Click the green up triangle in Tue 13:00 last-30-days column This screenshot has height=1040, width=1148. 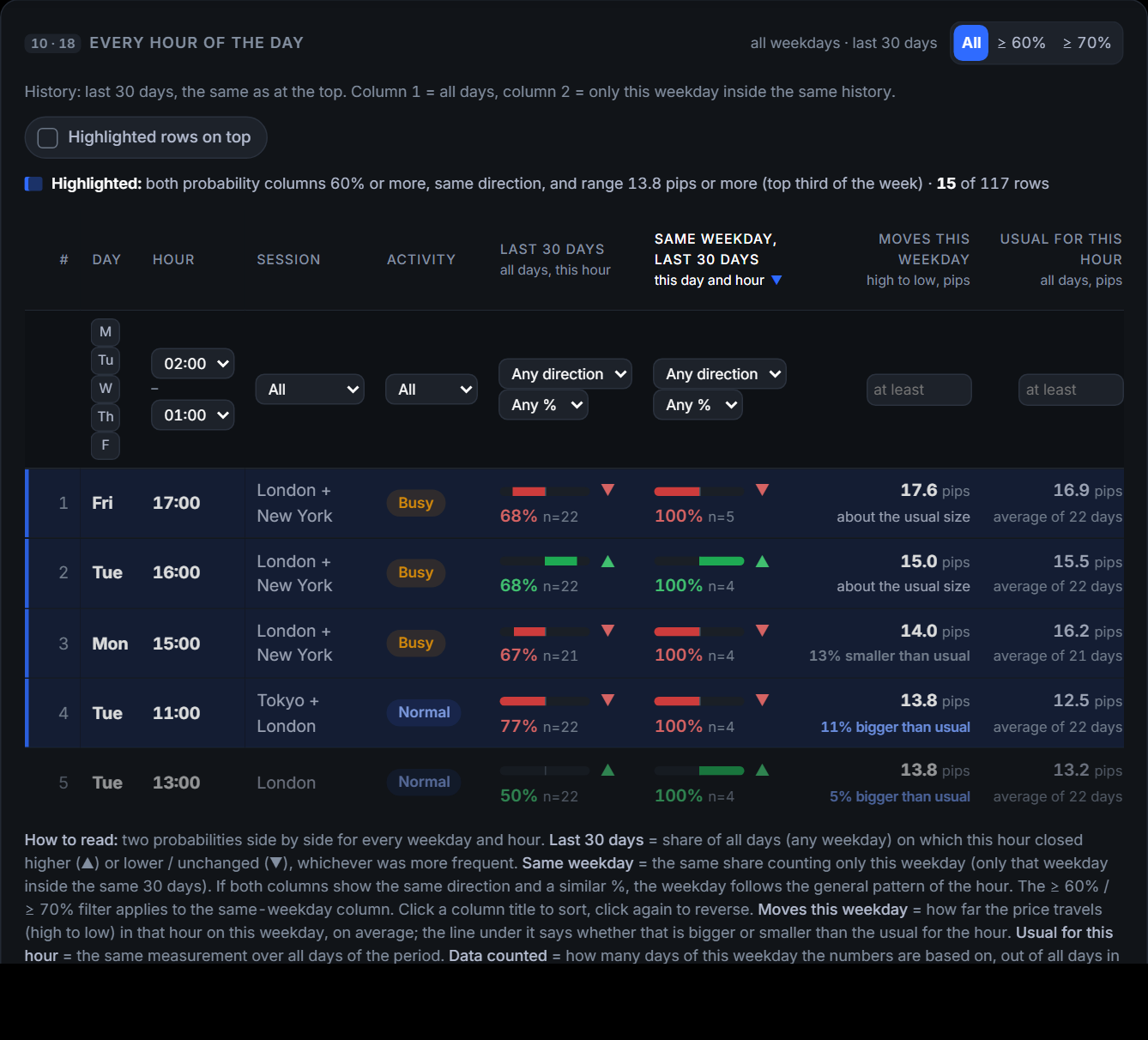[x=607, y=770]
